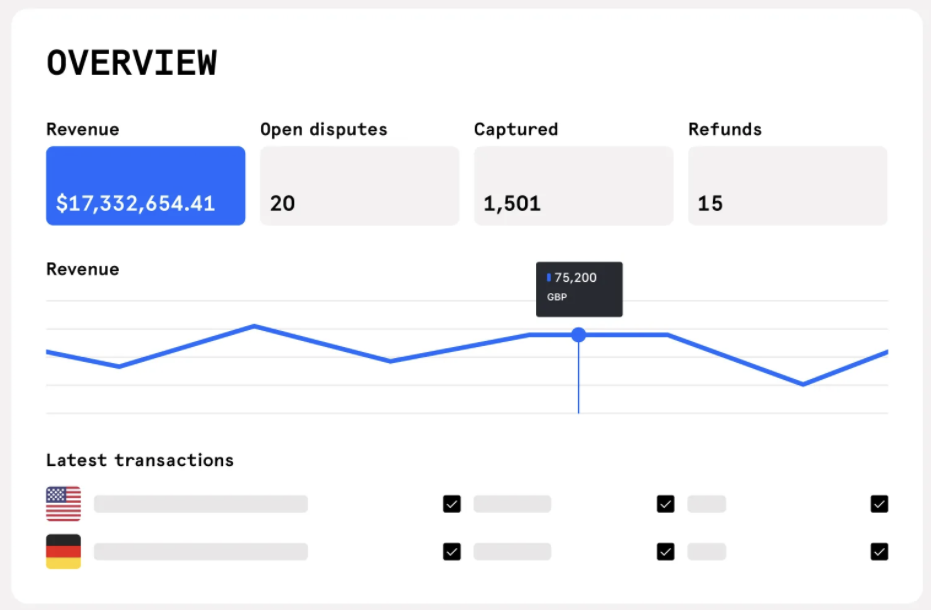Click the peak of the blue revenue line
Viewport: 931px width, 610px height.
point(255,325)
